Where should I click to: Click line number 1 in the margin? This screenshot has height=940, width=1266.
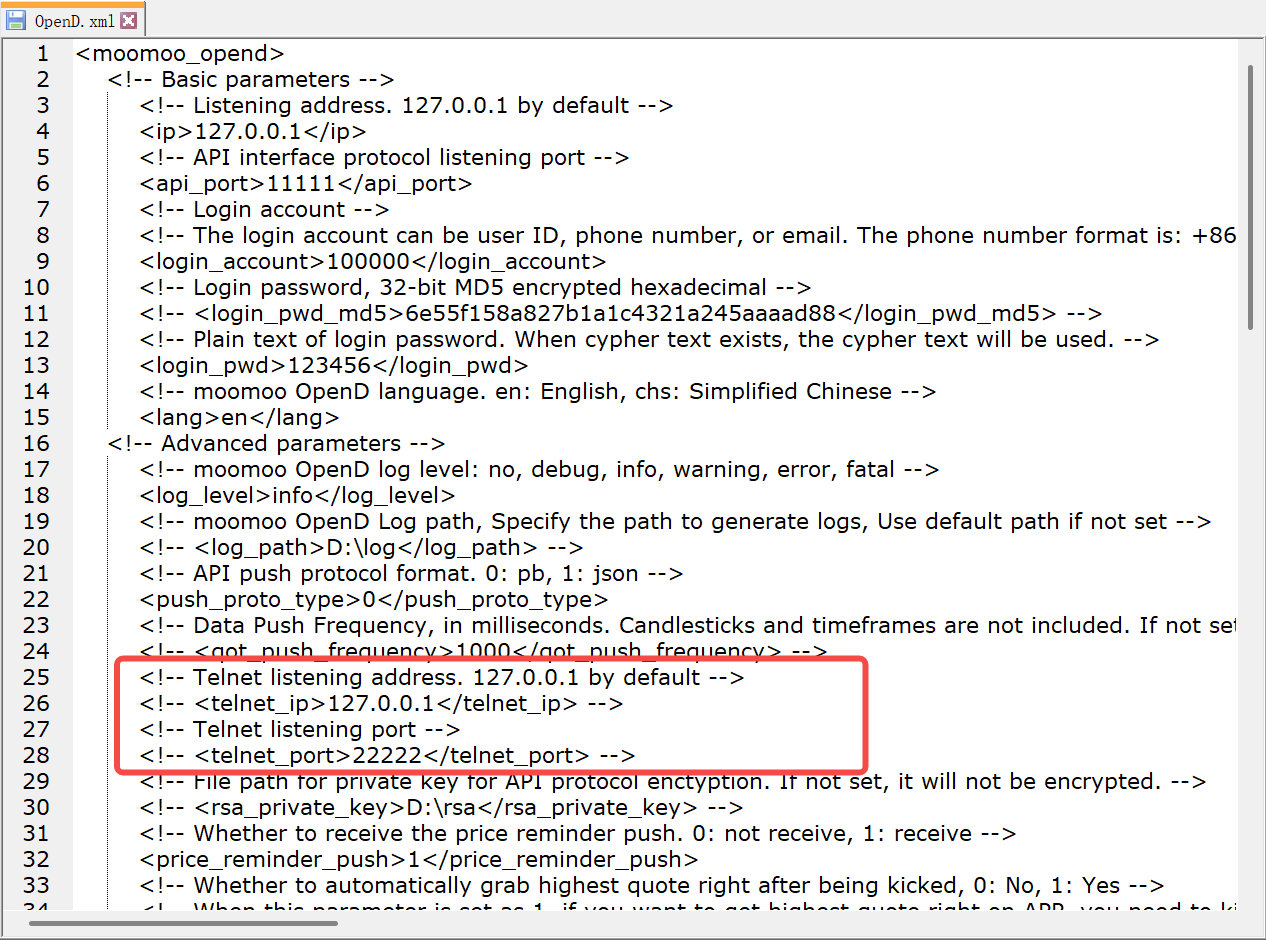42,53
